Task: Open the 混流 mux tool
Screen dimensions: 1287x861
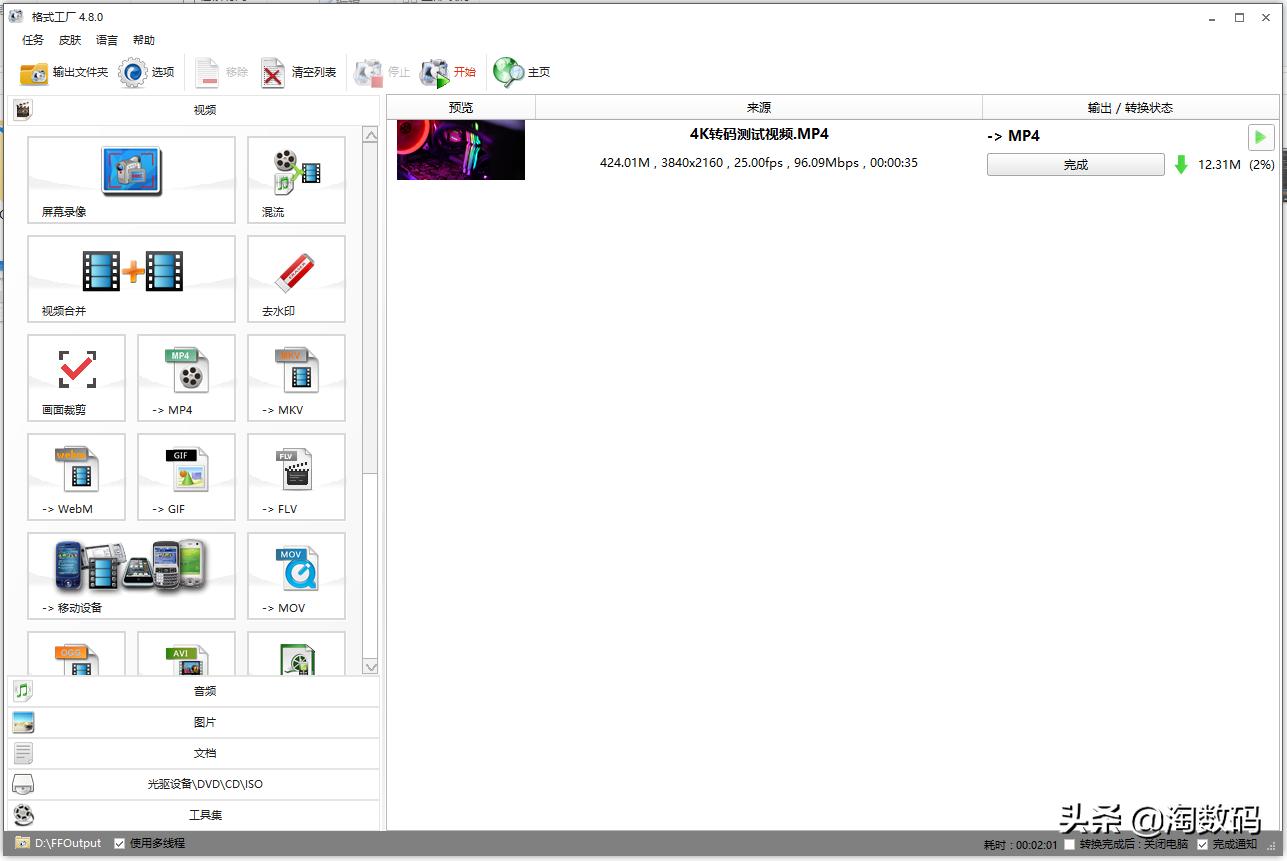Action: 295,180
